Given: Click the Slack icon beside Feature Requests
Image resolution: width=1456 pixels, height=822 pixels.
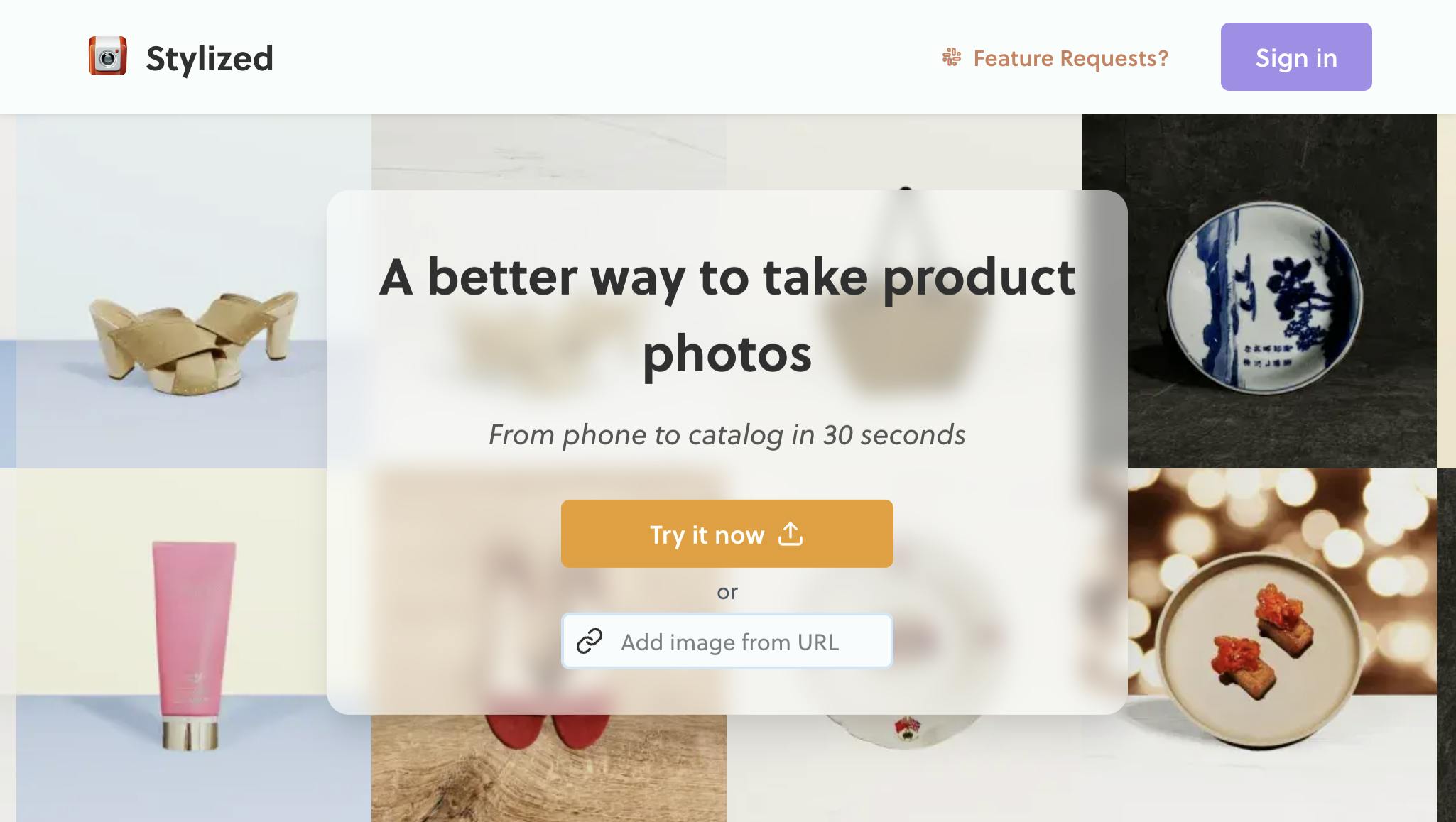Looking at the screenshot, I should click(952, 57).
